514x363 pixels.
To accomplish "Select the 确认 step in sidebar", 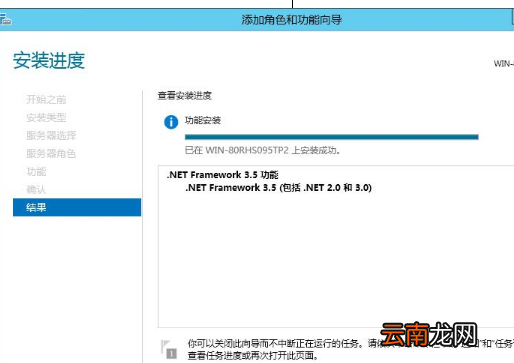I will tap(36, 190).
